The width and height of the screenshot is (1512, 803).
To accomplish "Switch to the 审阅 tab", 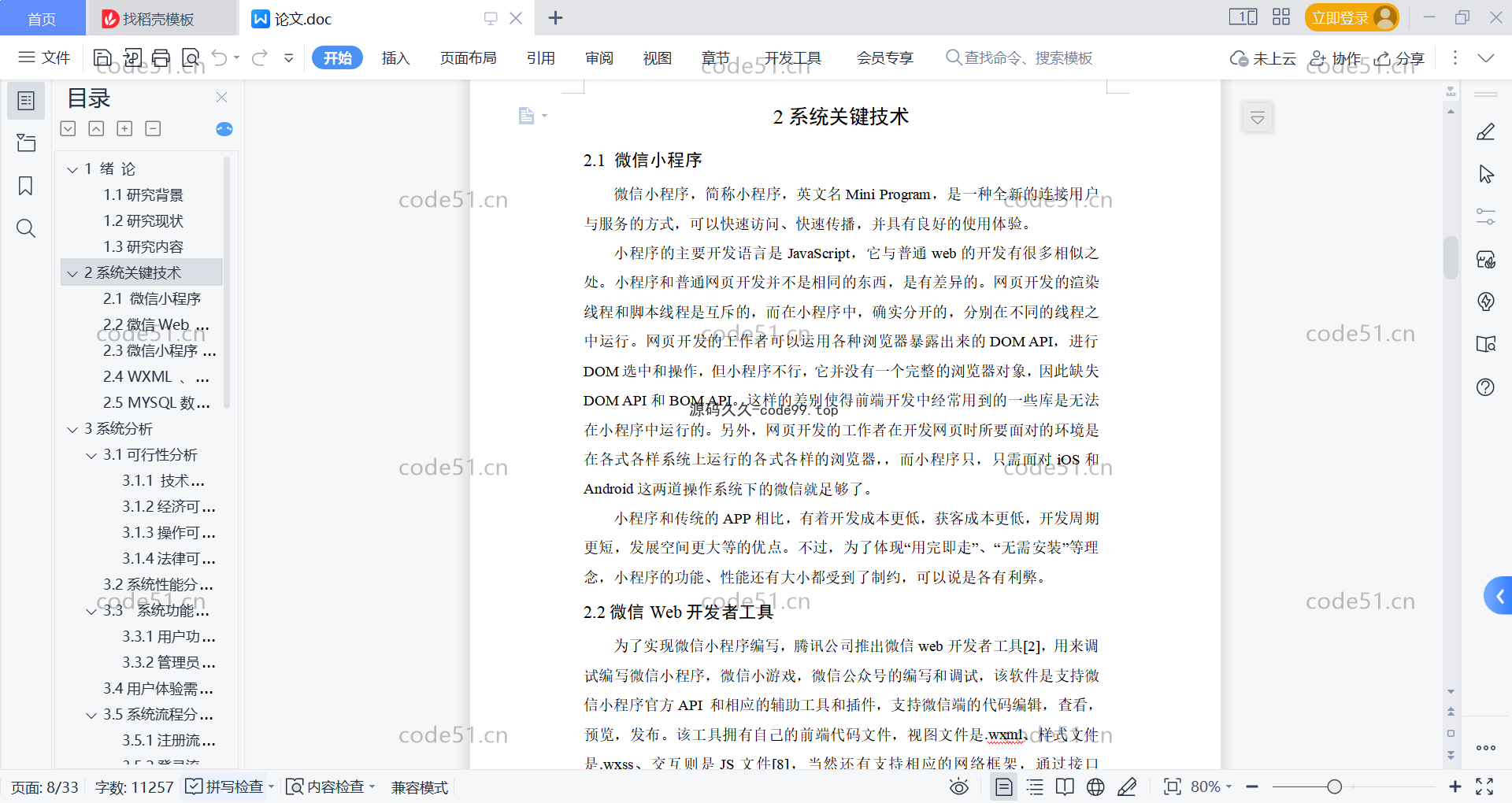I will point(599,57).
